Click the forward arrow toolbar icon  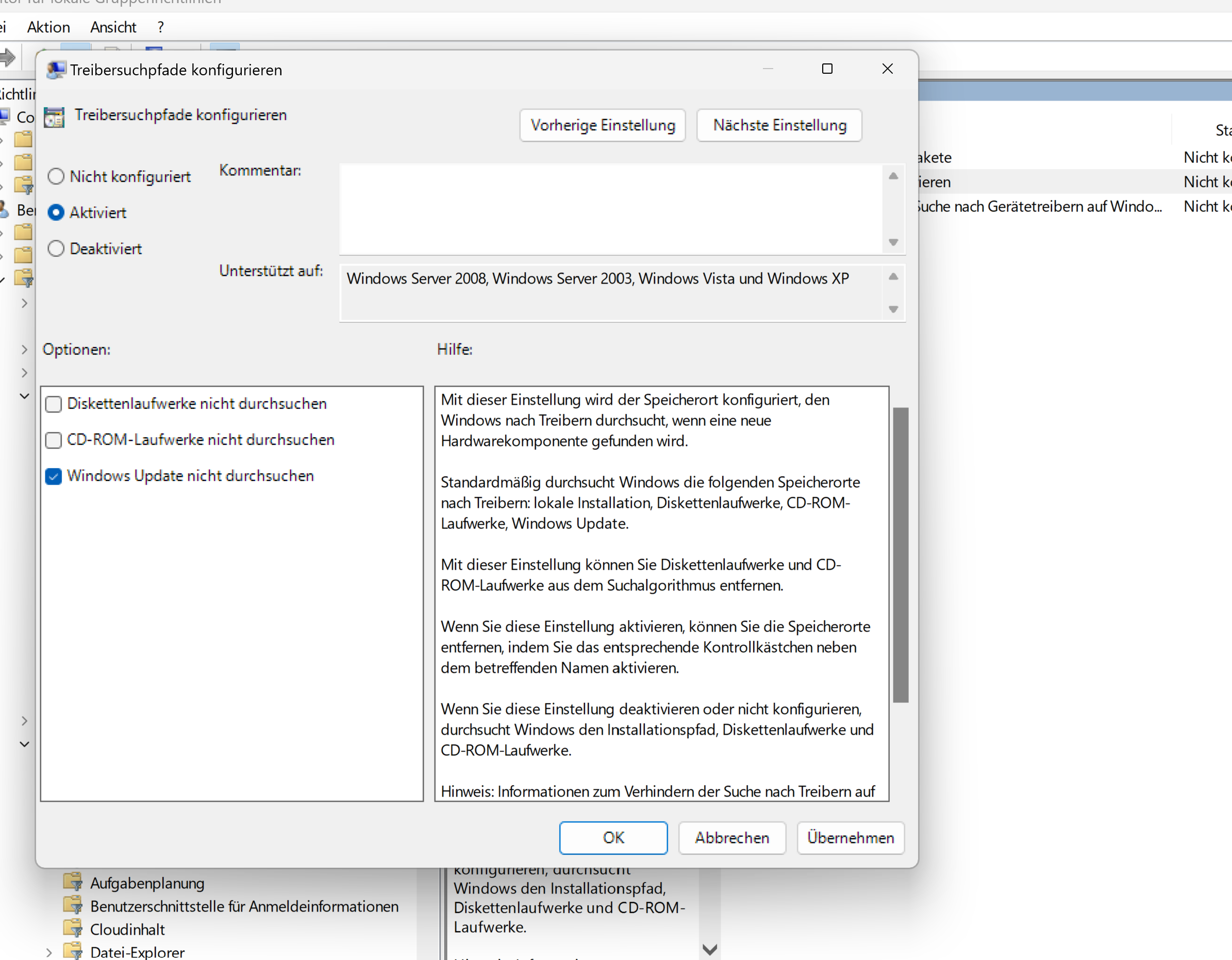7,57
